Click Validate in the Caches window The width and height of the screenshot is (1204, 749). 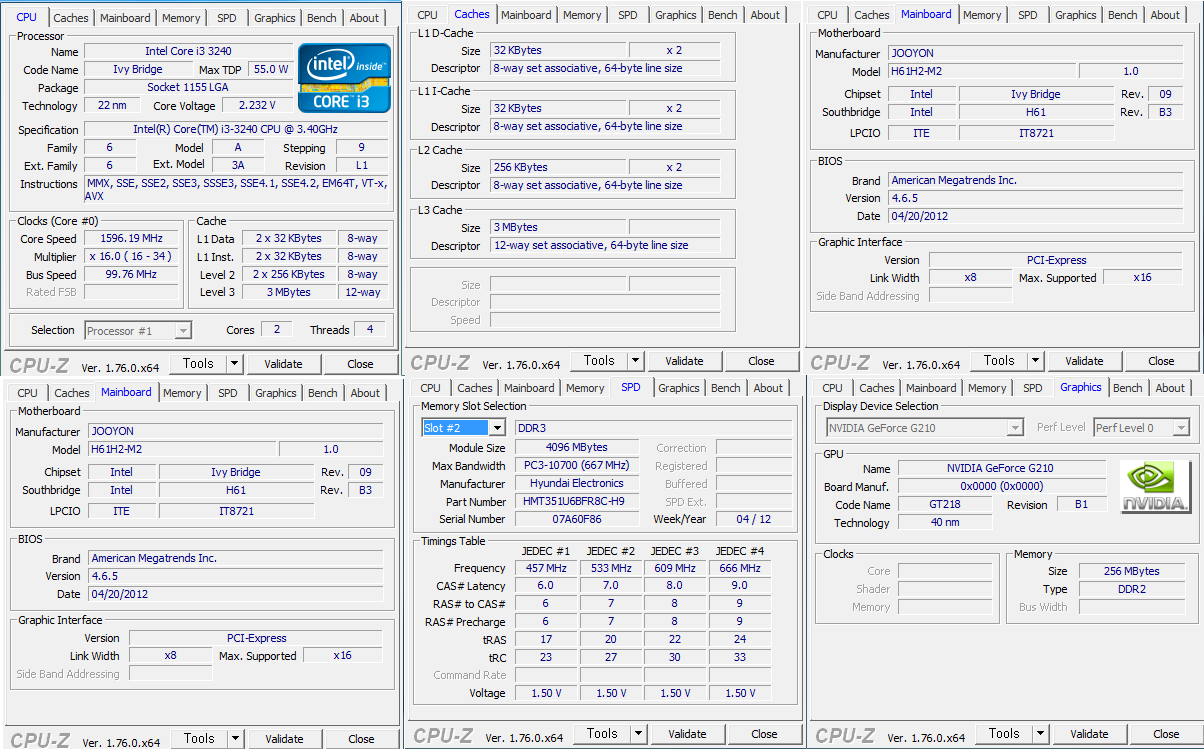tap(684, 361)
